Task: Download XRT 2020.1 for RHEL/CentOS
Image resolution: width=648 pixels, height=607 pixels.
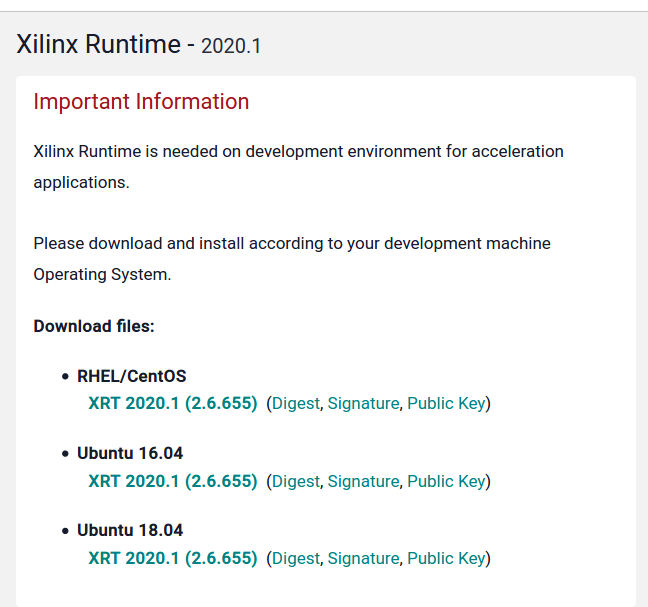Action: [x=173, y=403]
